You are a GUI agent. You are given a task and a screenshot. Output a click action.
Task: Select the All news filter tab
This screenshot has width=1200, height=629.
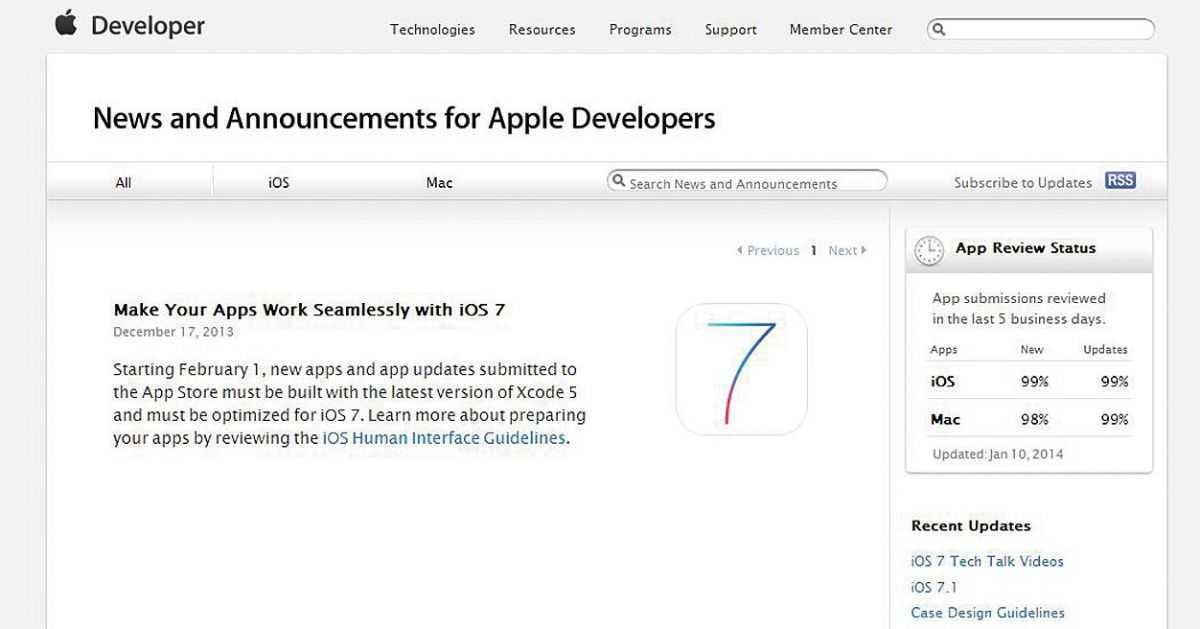(123, 183)
